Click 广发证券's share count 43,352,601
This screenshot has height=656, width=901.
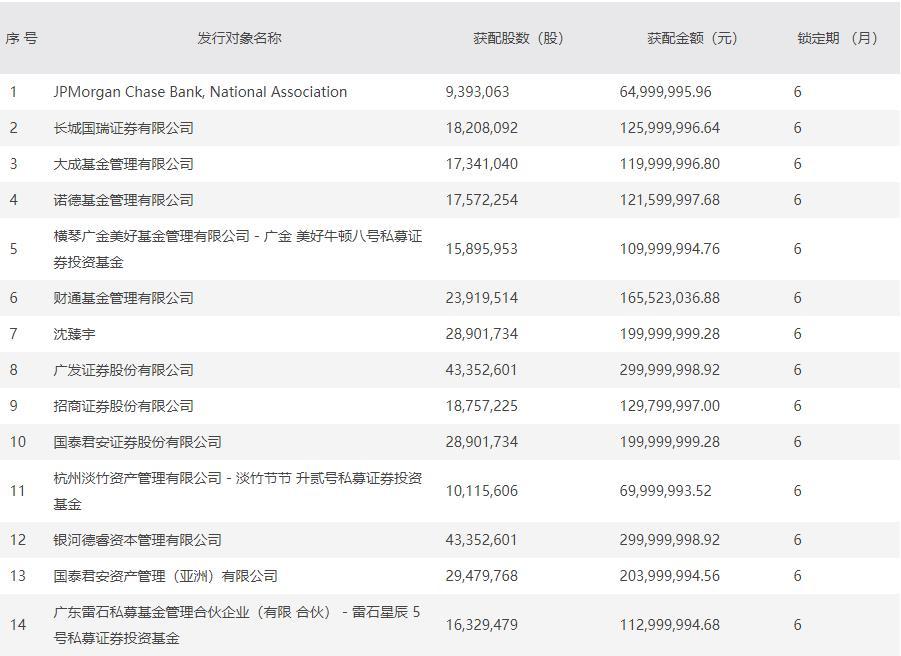(x=482, y=370)
